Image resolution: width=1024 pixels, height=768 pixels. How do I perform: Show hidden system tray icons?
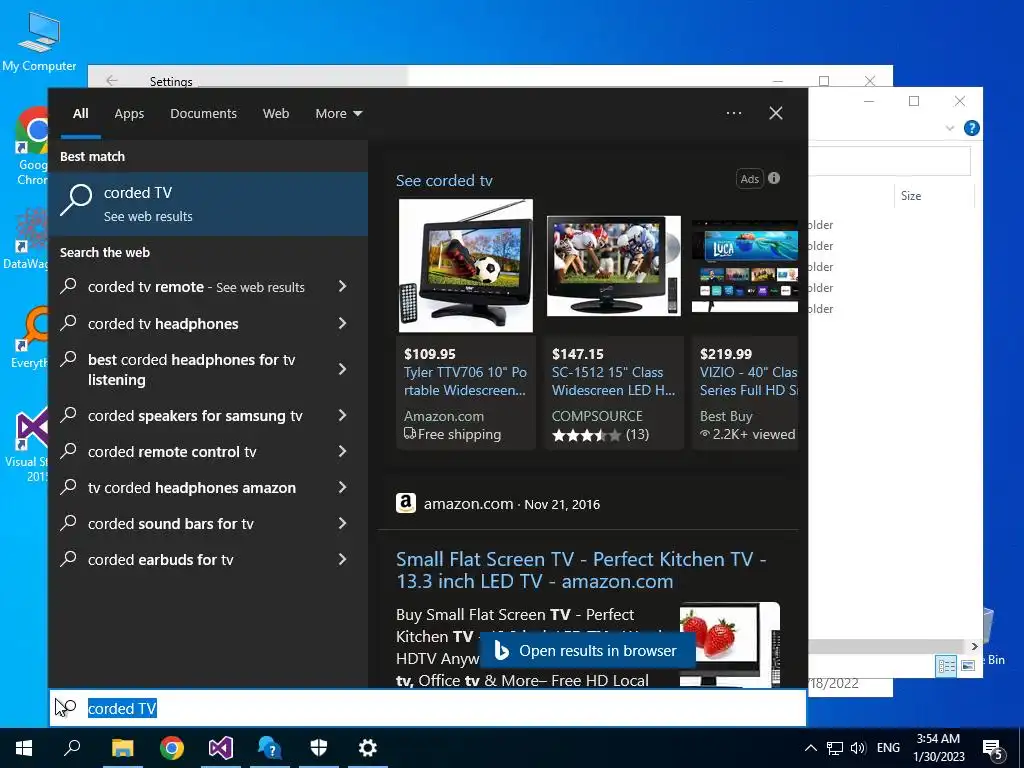(810, 748)
